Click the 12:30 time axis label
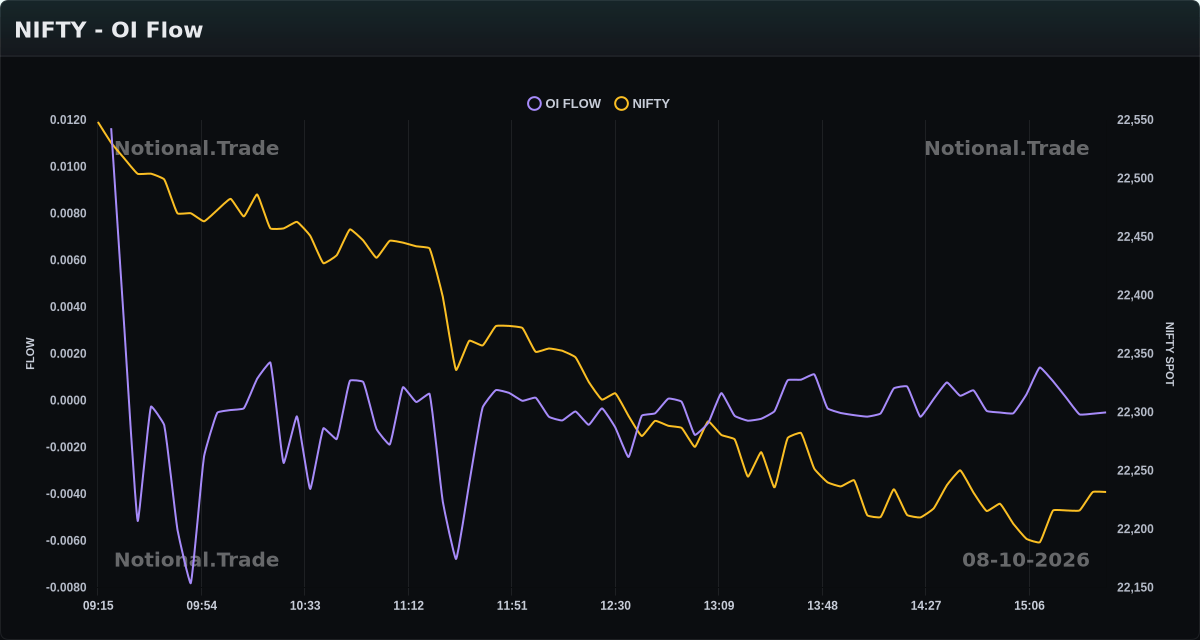 pos(615,606)
